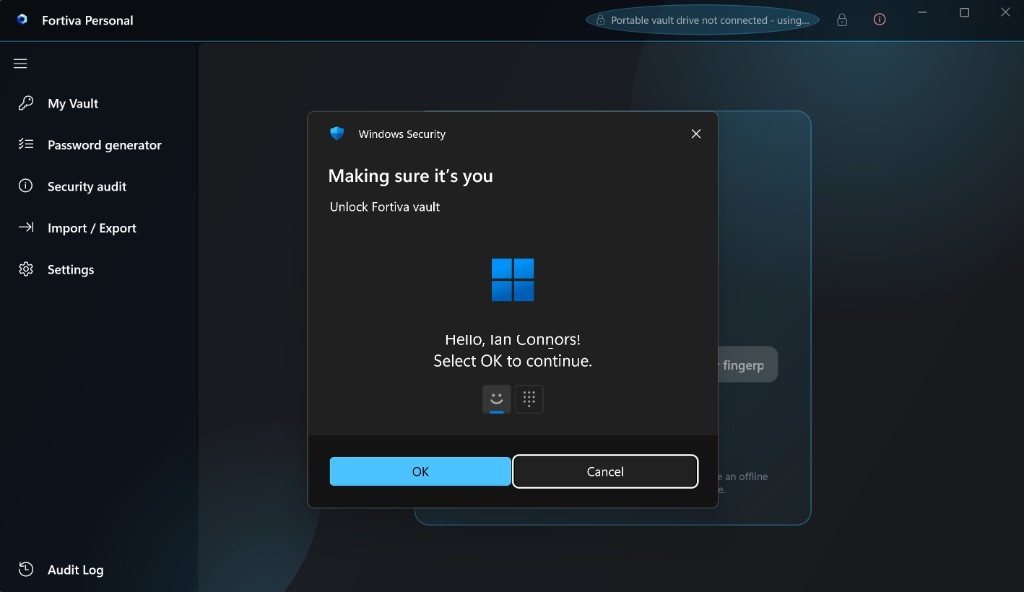Cancel the Windows Security prompt
Image resolution: width=1024 pixels, height=592 pixels.
pos(605,472)
